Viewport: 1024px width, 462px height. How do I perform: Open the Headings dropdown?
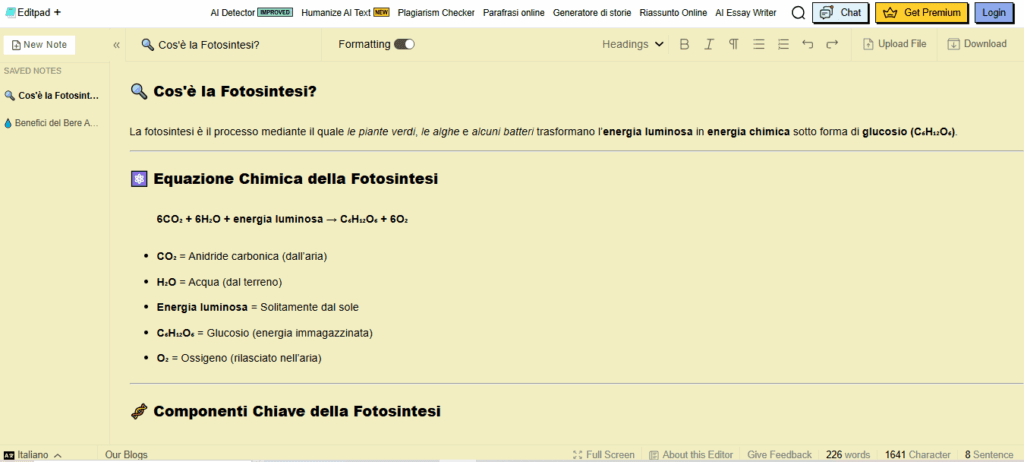(x=633, y=44)
